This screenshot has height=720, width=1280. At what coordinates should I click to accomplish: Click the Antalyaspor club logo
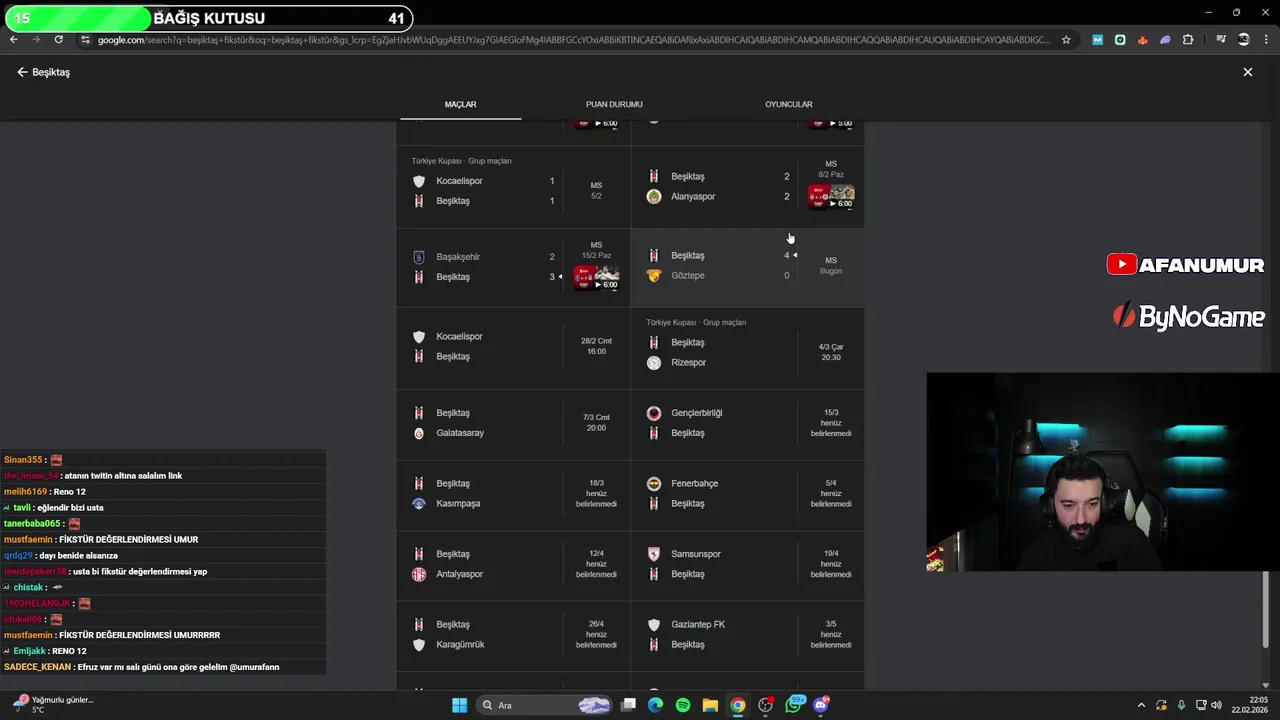(x=419, y=574)
